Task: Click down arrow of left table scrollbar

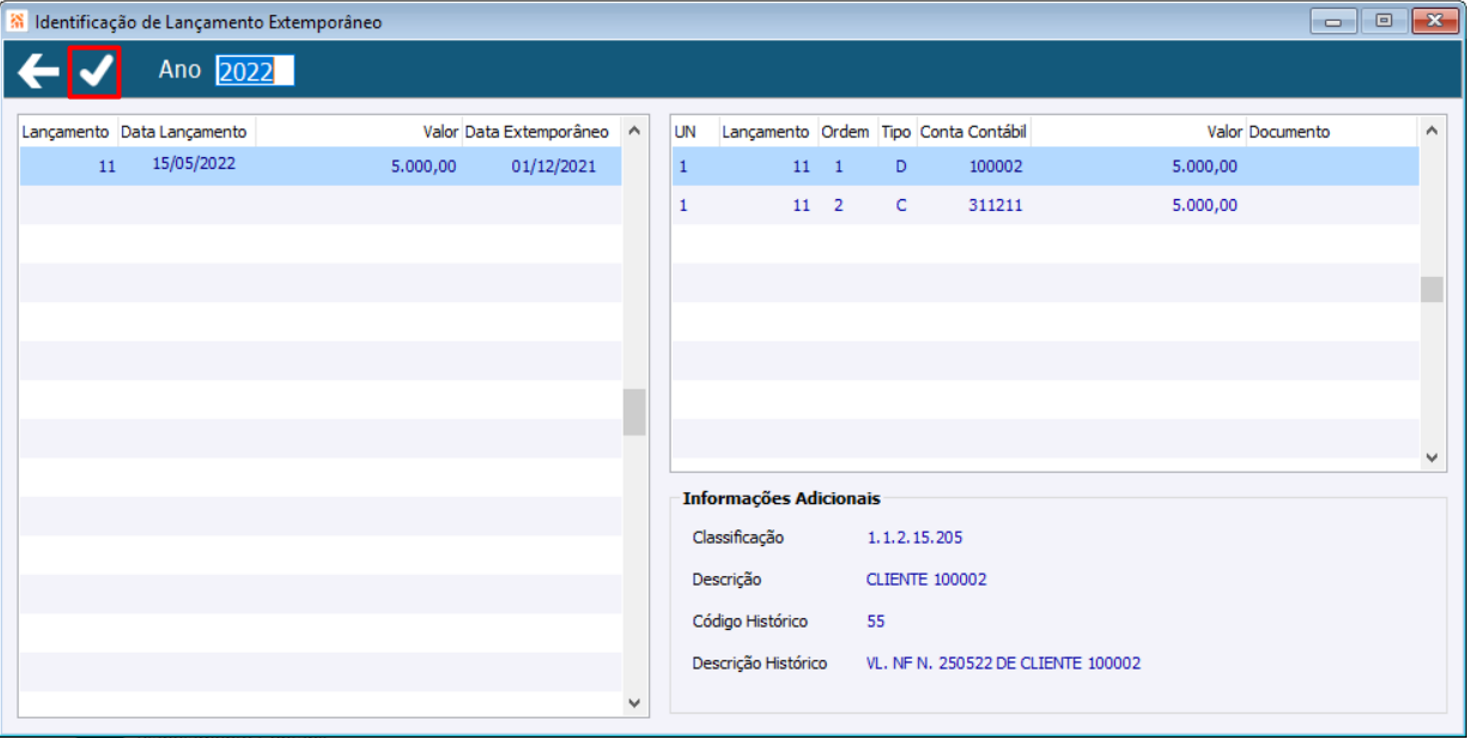Action: click(x=634, y=703)
